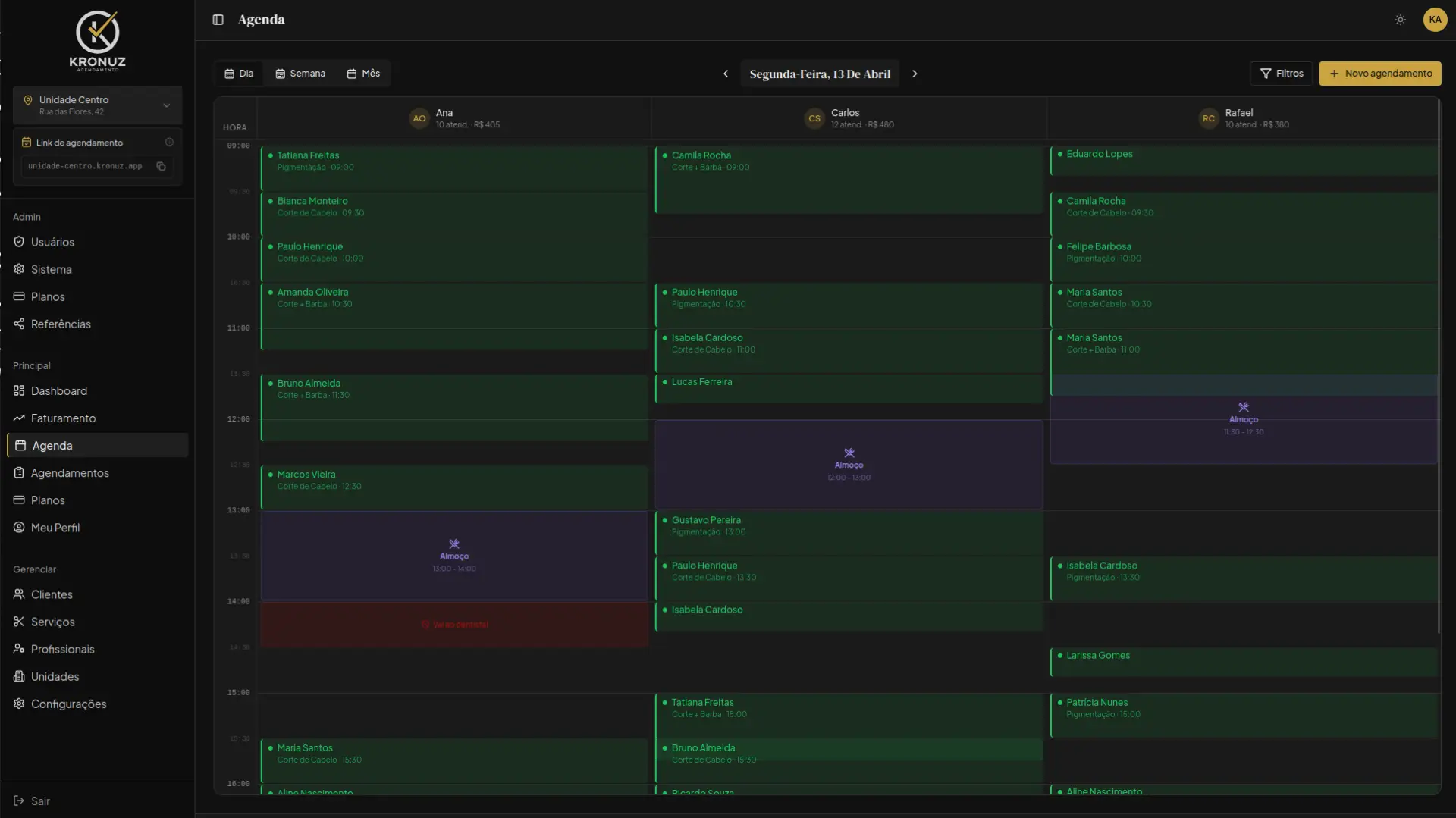
Task: Switch theme with the sun icon
Action: [1400, 20]
